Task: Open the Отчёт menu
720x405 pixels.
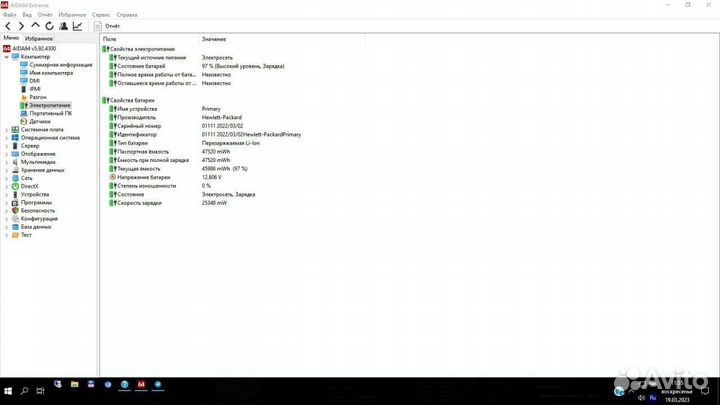Action: [x=45, y=15]
